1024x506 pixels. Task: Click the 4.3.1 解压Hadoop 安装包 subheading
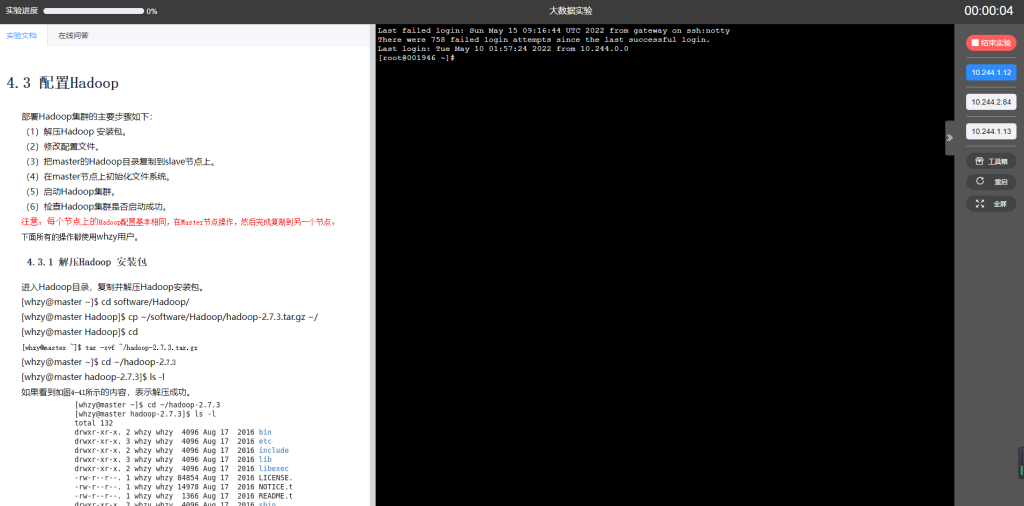[87, 262]
